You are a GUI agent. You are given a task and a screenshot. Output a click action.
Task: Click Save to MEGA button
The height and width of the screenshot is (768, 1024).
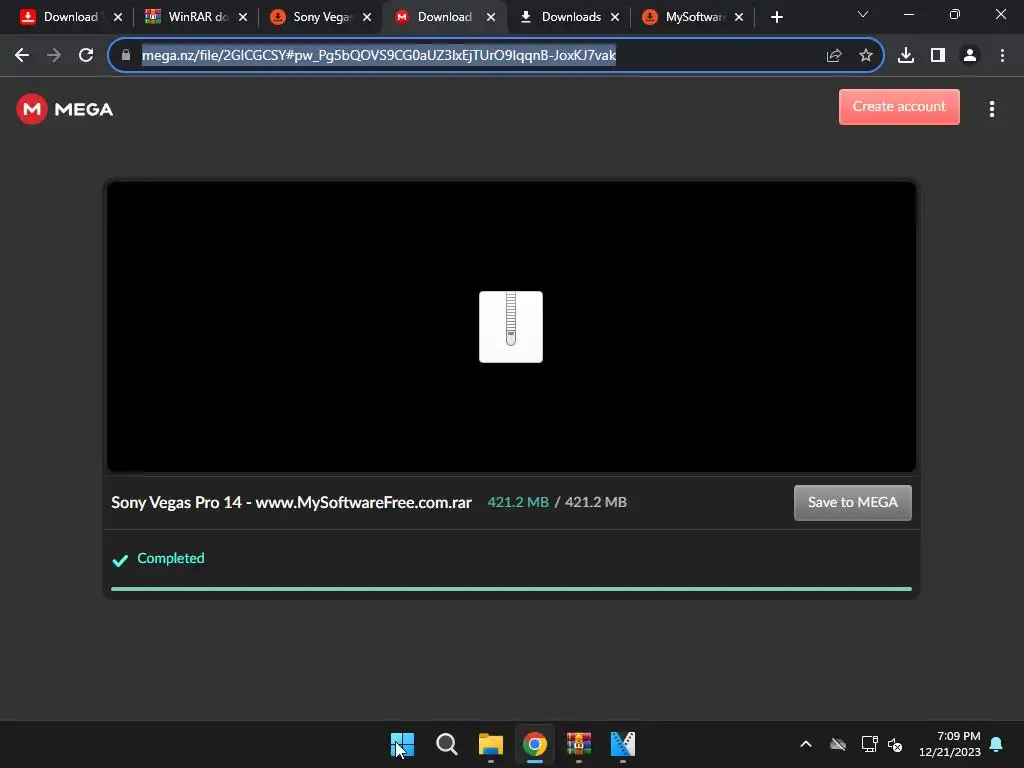[x=852, y=502]
